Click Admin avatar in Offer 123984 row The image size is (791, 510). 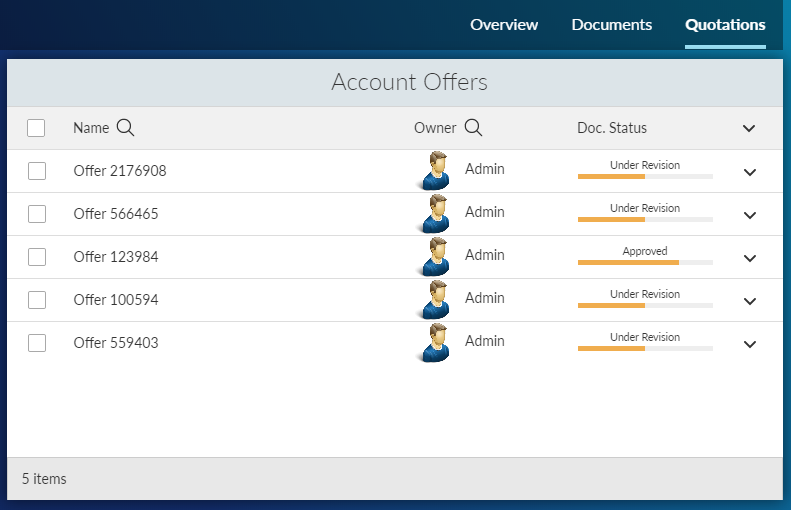(434, 257)
